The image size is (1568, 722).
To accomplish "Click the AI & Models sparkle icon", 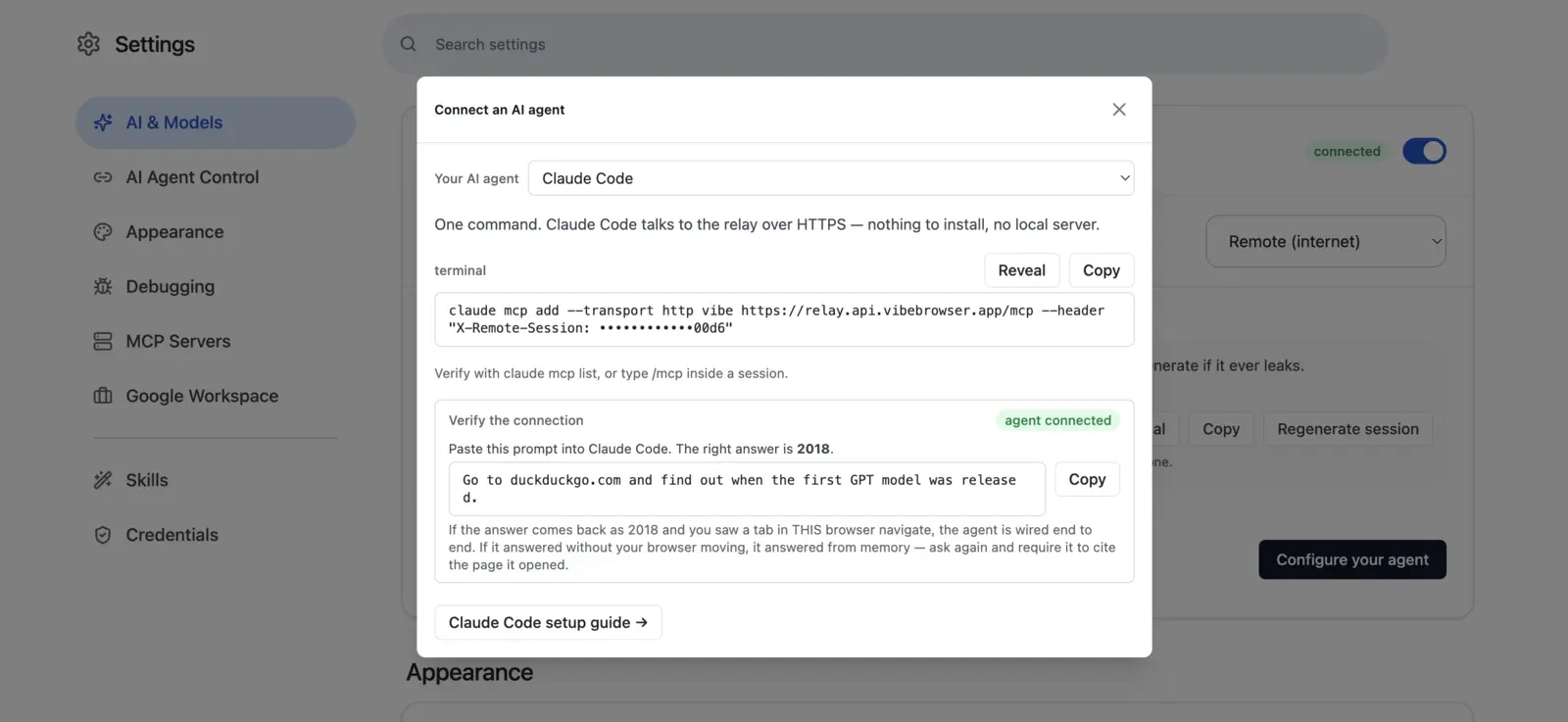I will click(103, 122).
